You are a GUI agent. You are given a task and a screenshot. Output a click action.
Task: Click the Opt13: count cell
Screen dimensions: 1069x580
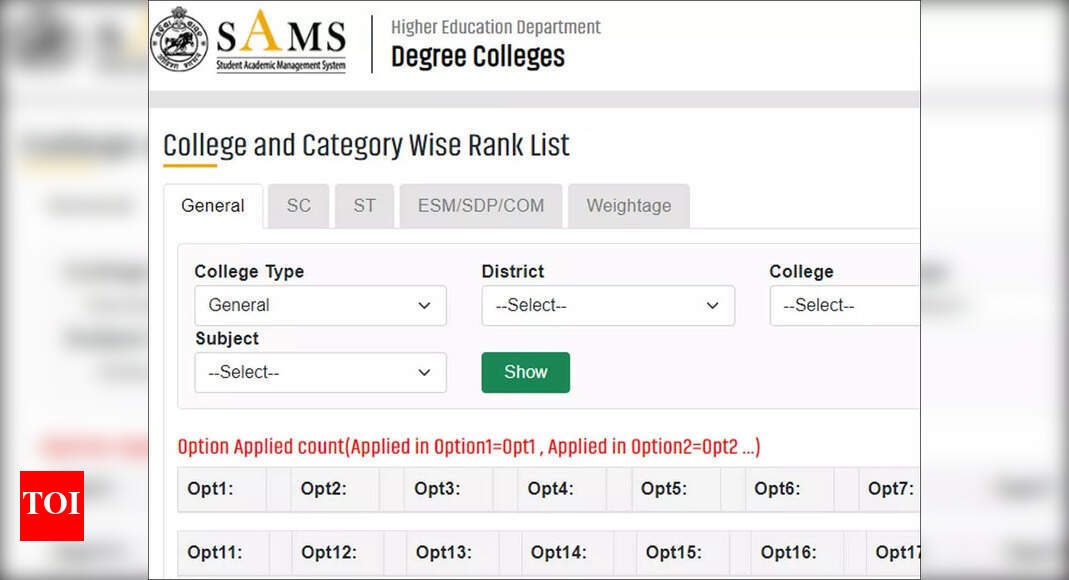453,553
